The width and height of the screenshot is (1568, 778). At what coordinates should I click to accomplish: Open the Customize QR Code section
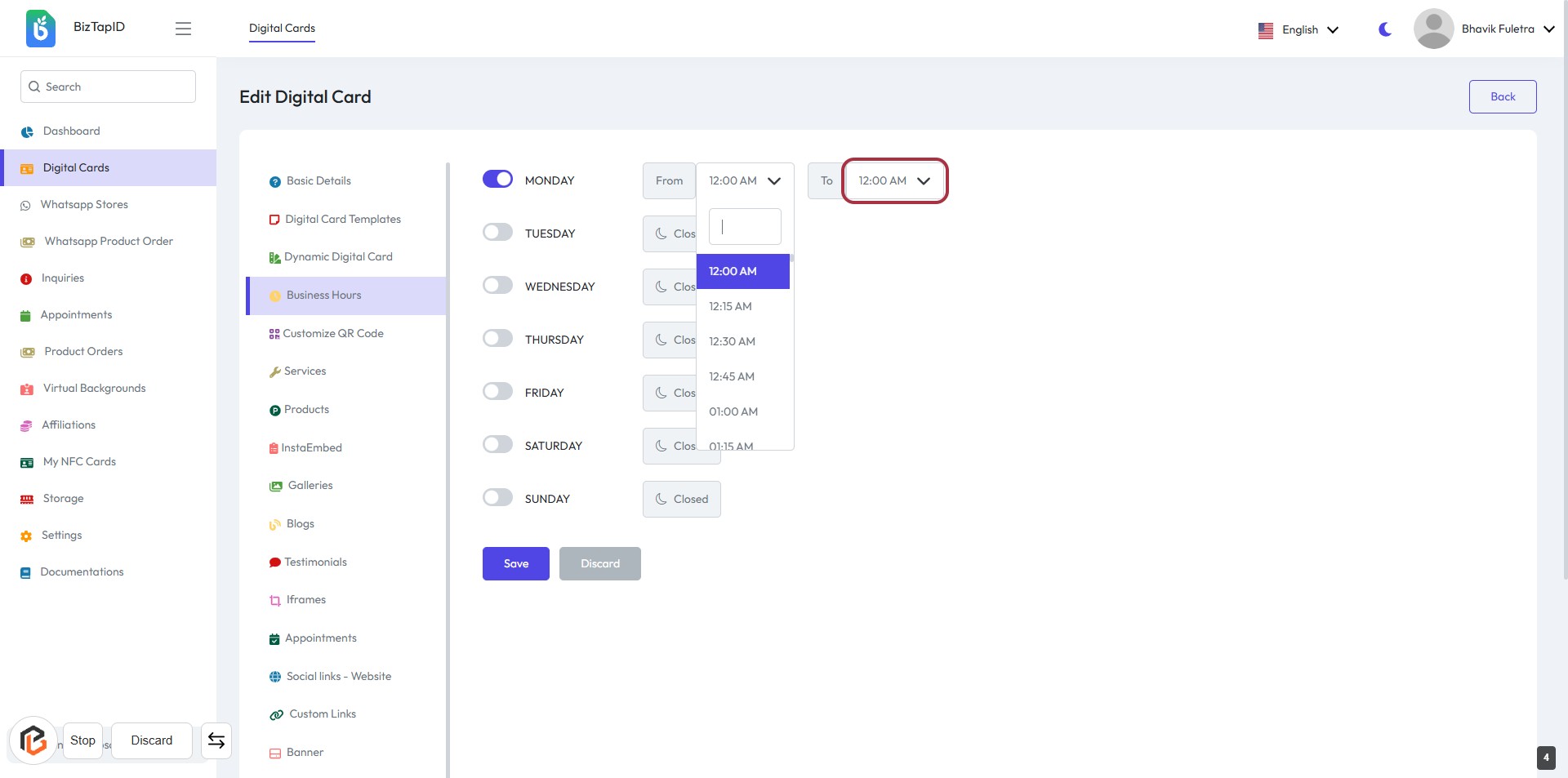(332, 333)
